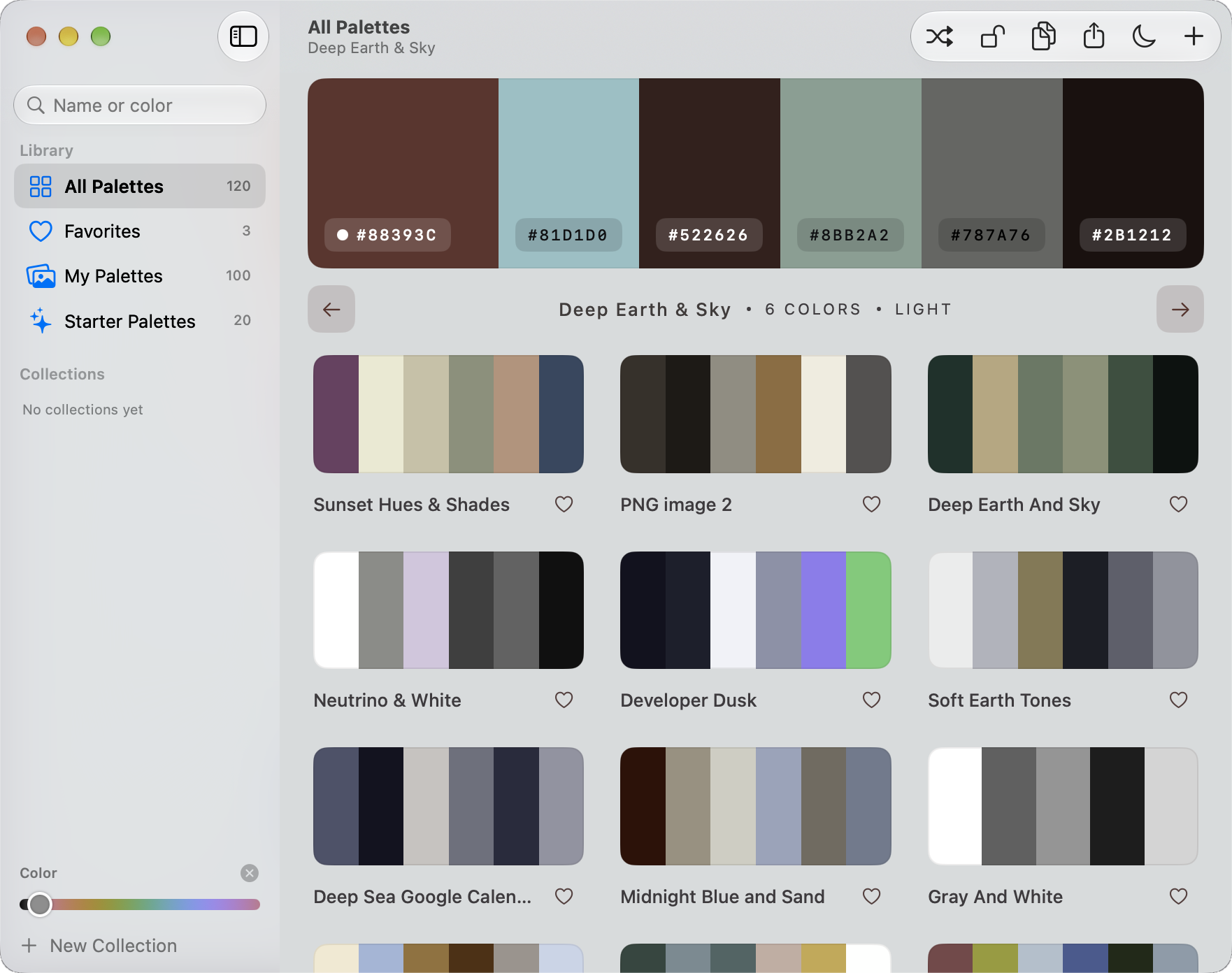Open the Starter Palettes section
The image size is (1232, 973).
140,321
